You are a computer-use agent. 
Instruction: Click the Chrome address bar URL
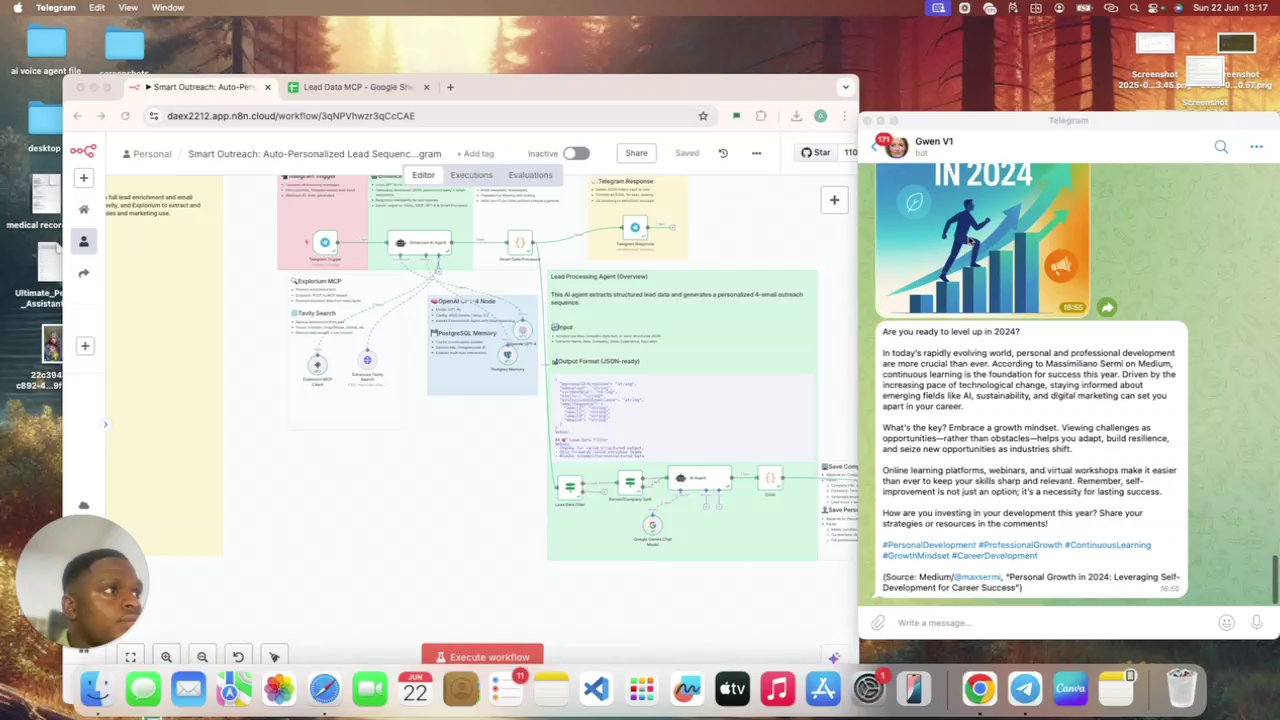[290, 116]
